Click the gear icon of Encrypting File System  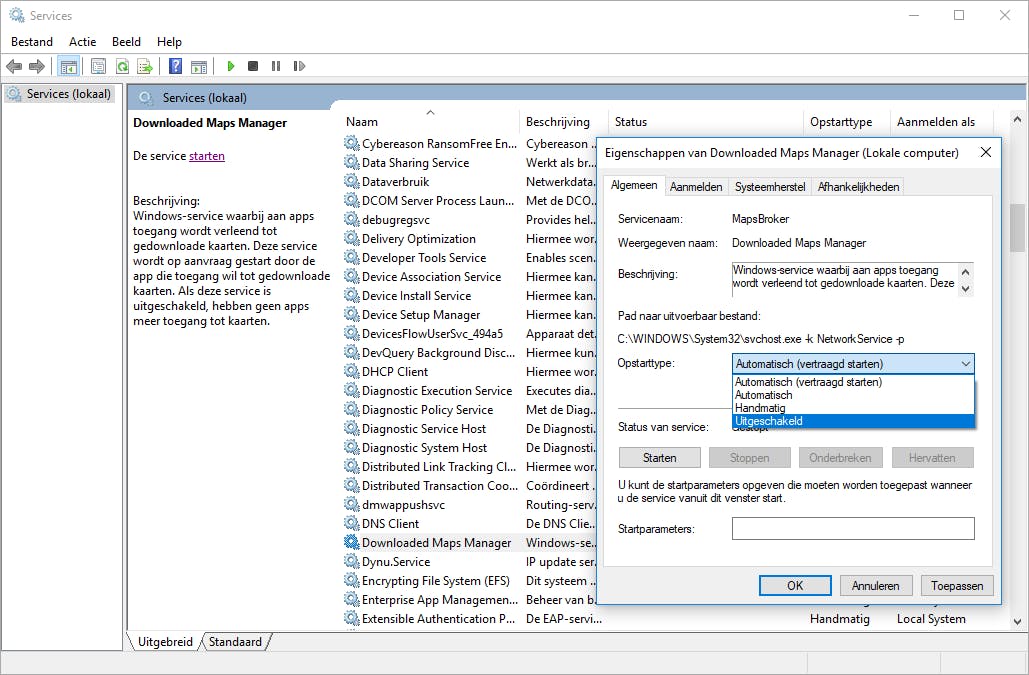point(352,581)
